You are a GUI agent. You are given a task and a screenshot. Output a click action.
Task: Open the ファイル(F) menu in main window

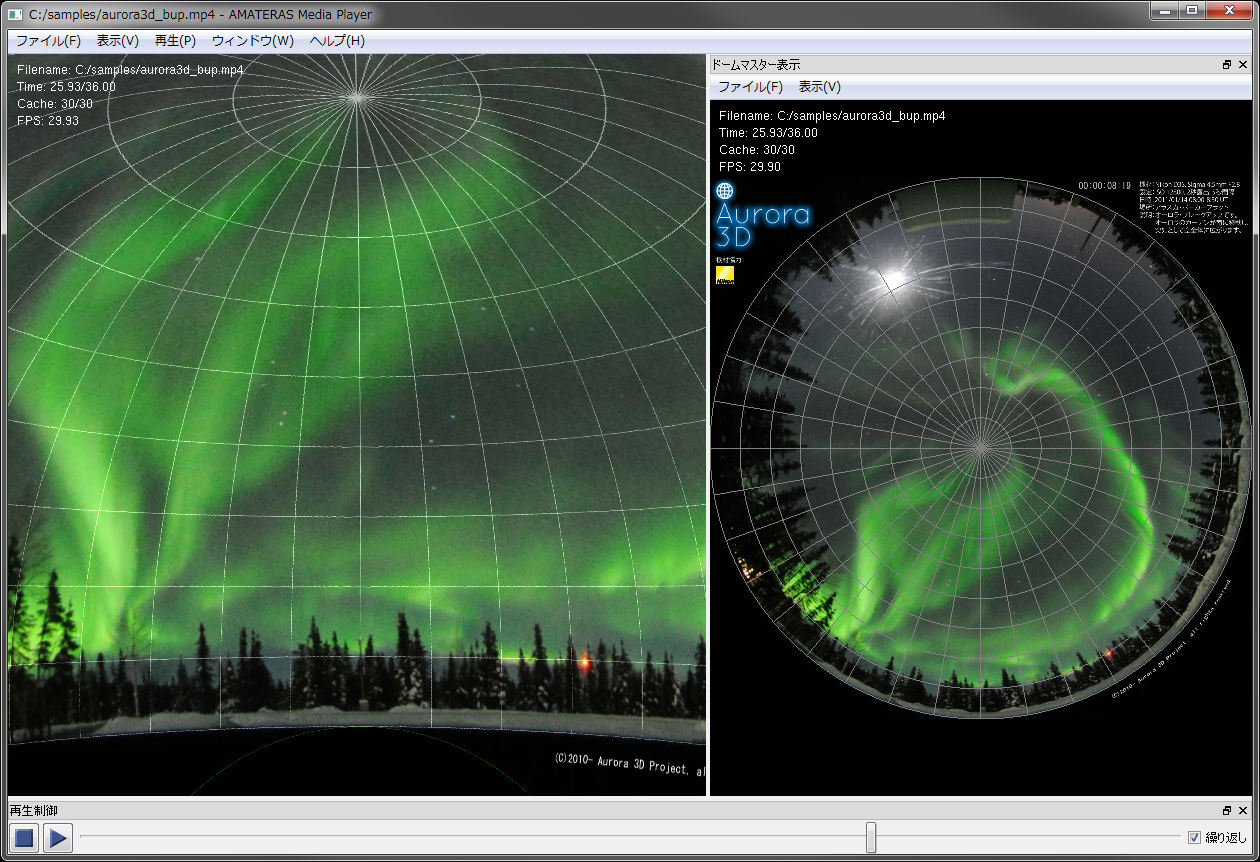pyautogui.click(x=48, y=41)
